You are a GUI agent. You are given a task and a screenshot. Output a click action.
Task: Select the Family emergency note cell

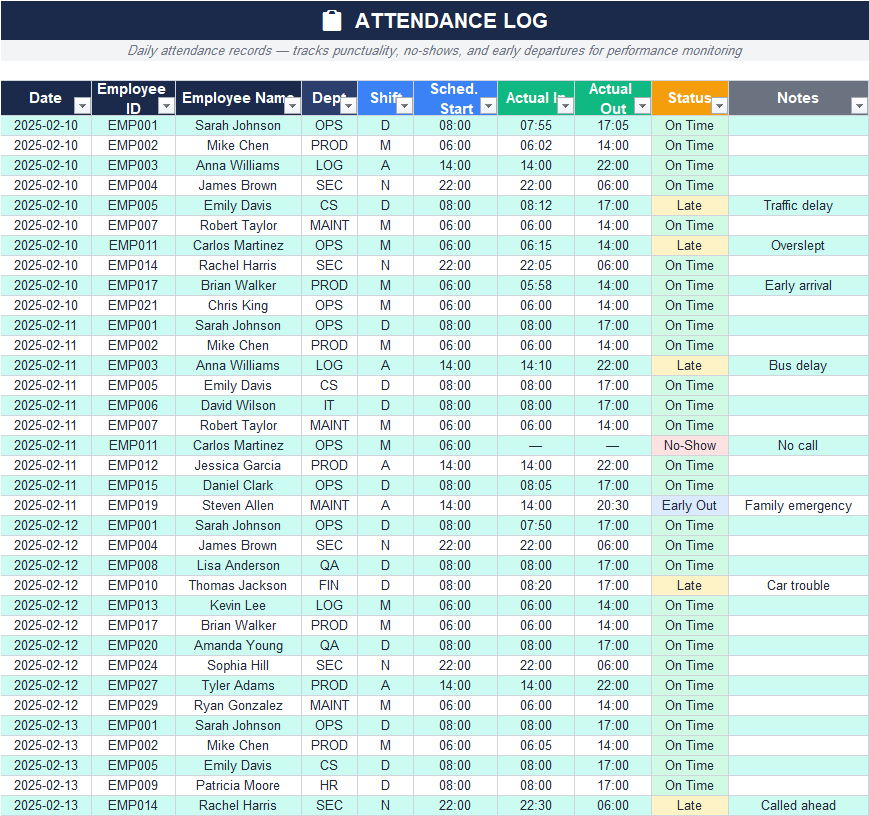(798, 505)
